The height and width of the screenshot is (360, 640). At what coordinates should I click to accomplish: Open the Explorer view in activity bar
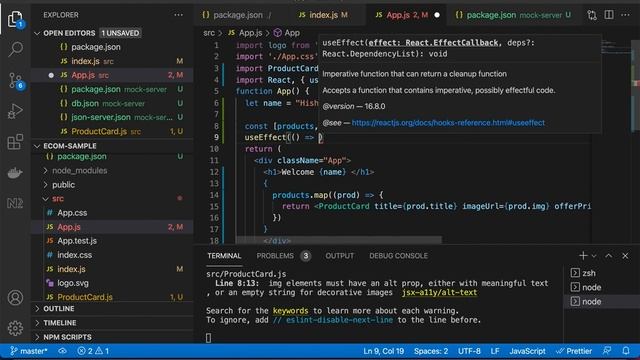point(15,19)
